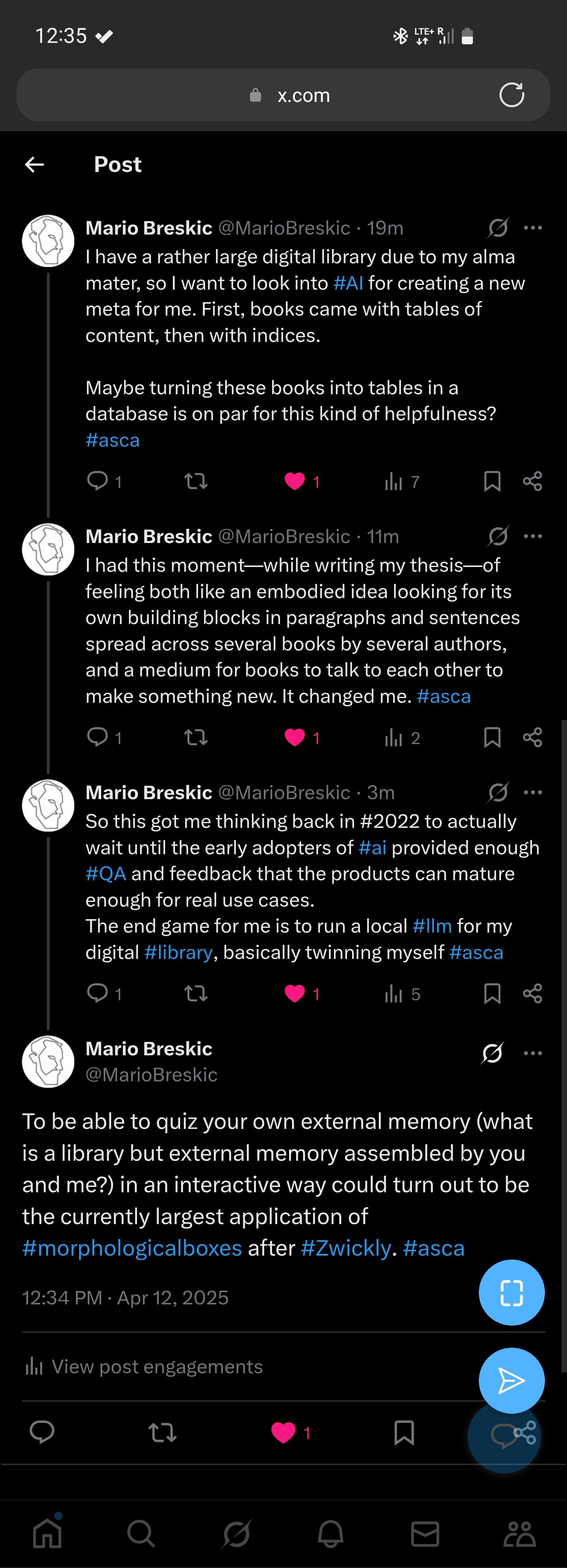Unlike the main post's pink heart

click(x=283, y=1433)
